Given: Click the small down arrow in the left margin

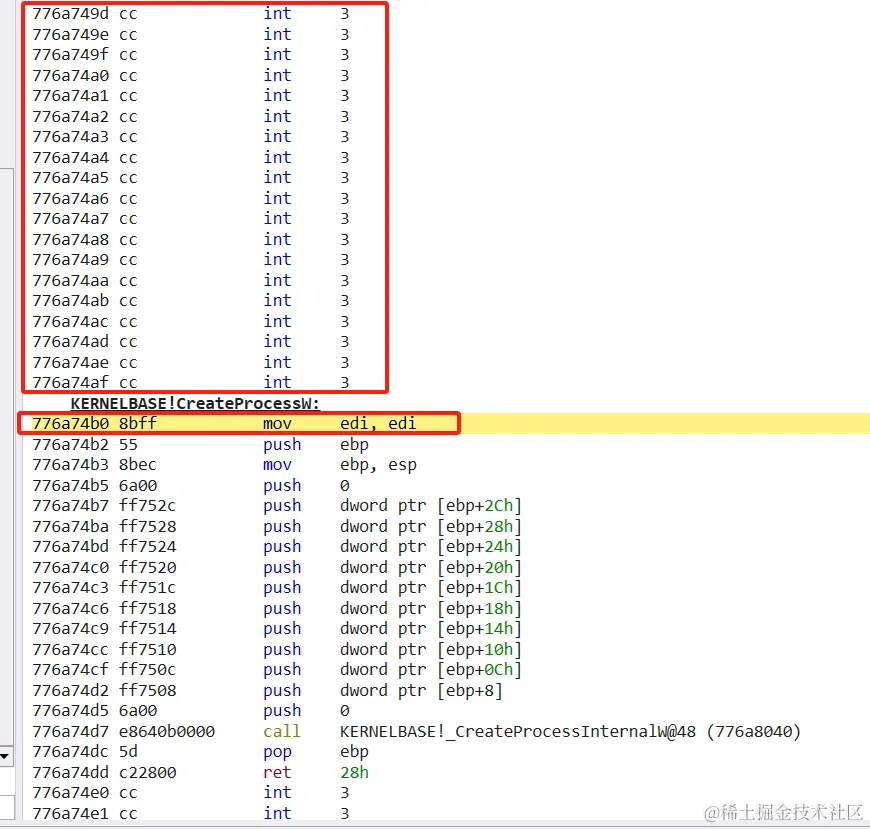Looking at the screenshot, I should tap(5, 756).
